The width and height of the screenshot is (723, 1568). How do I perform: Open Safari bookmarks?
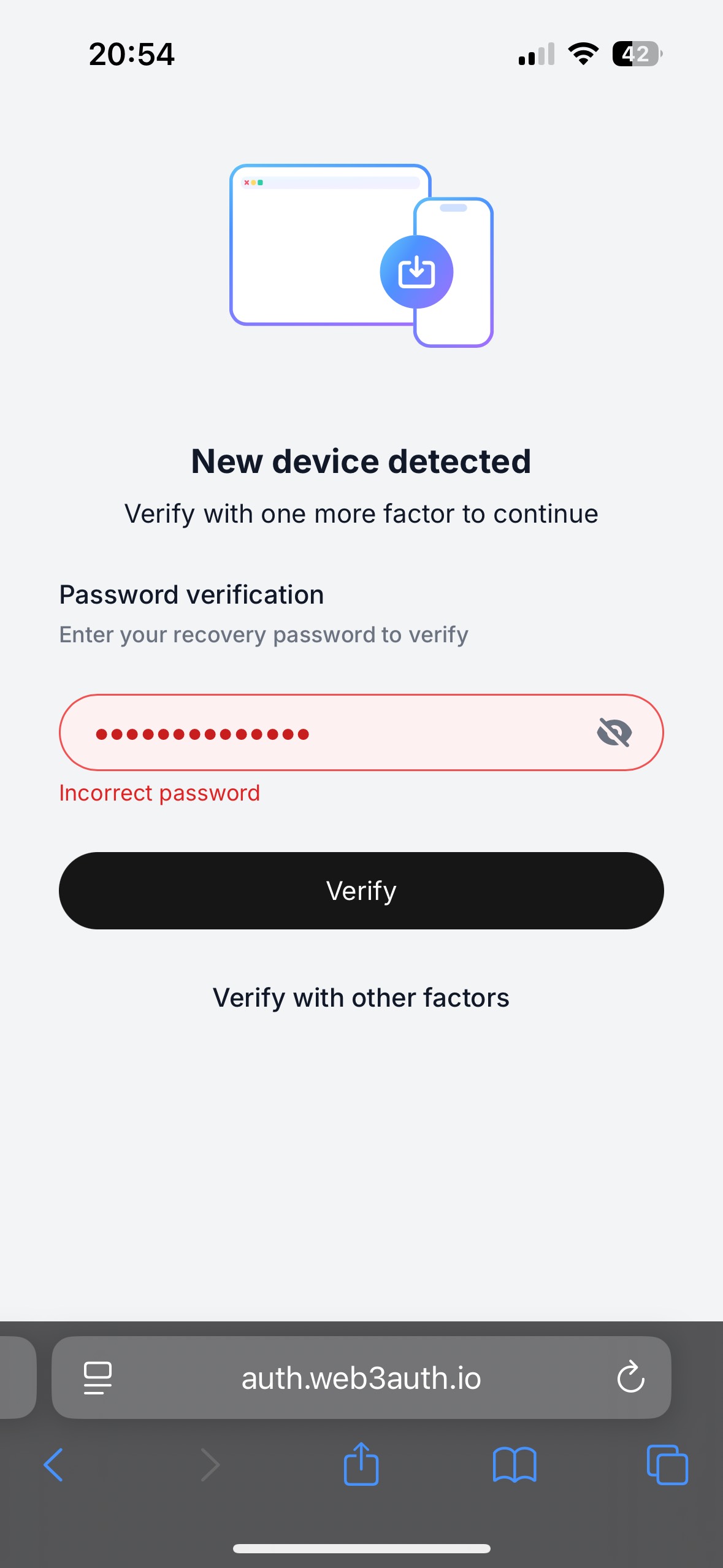[515, 1465]
